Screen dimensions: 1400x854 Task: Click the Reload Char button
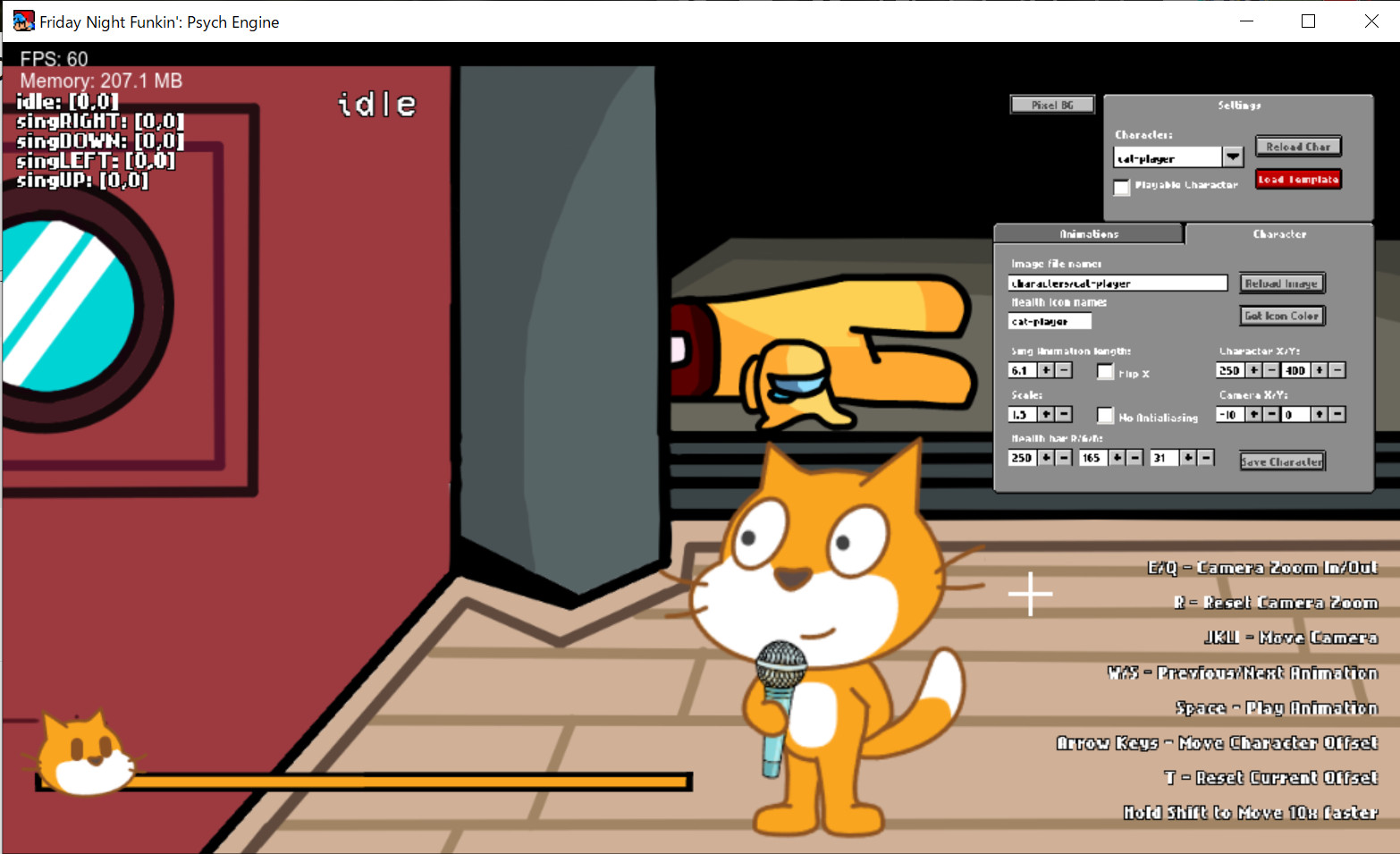pos(1298,147)
